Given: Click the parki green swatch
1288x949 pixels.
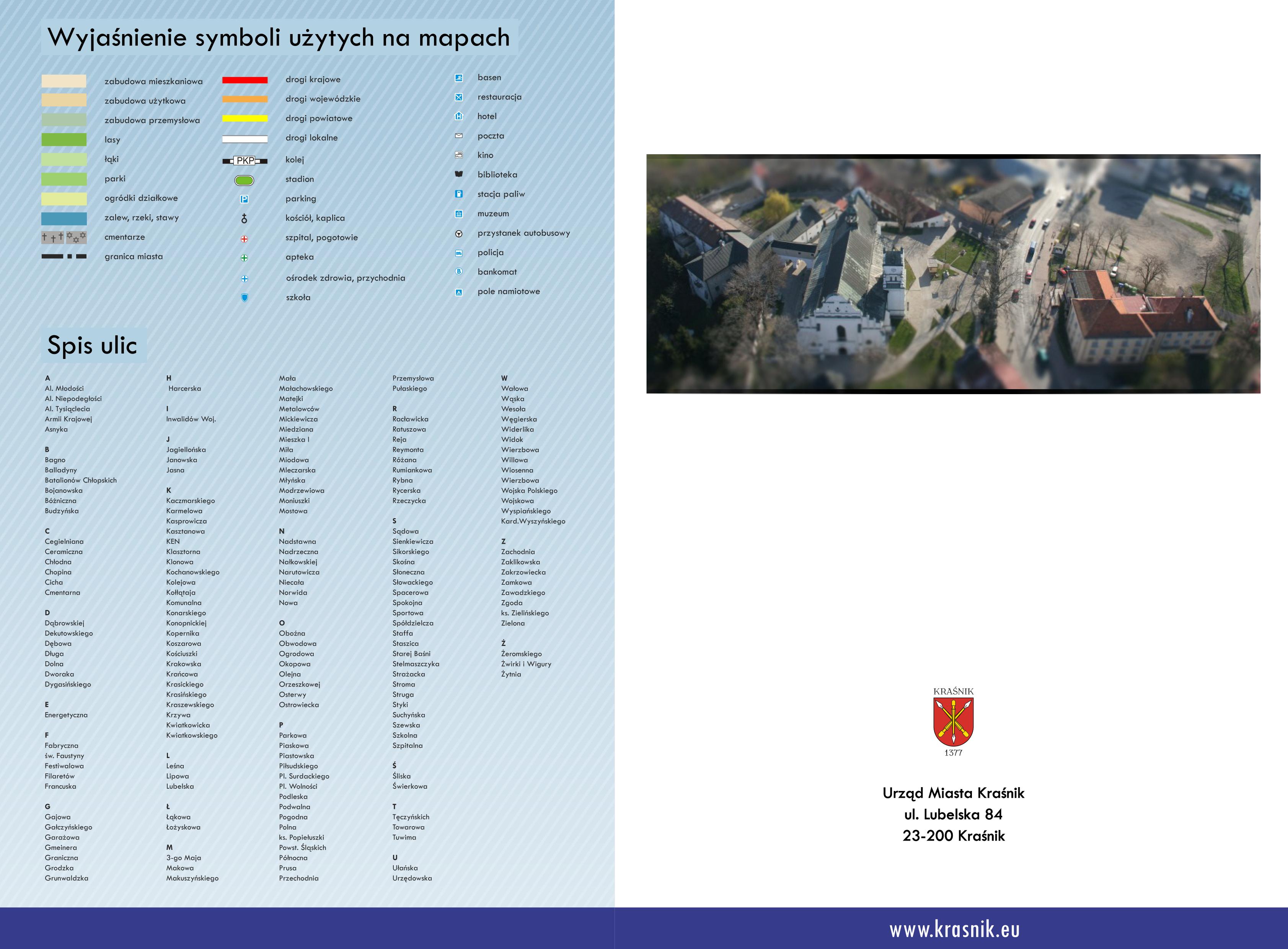Looking at the screenshot, I should [64, 179].
